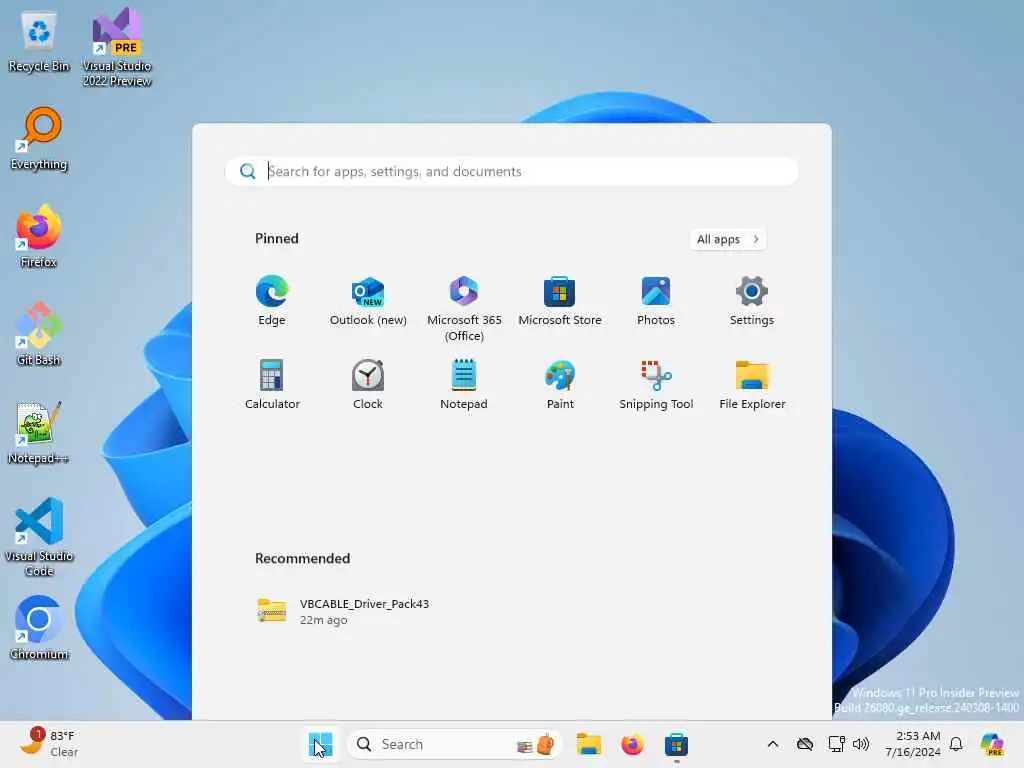Select Firefox desktop shortcut
Image resolution: width=1024 pixels, height=768 pixels.
click(39, 236)
